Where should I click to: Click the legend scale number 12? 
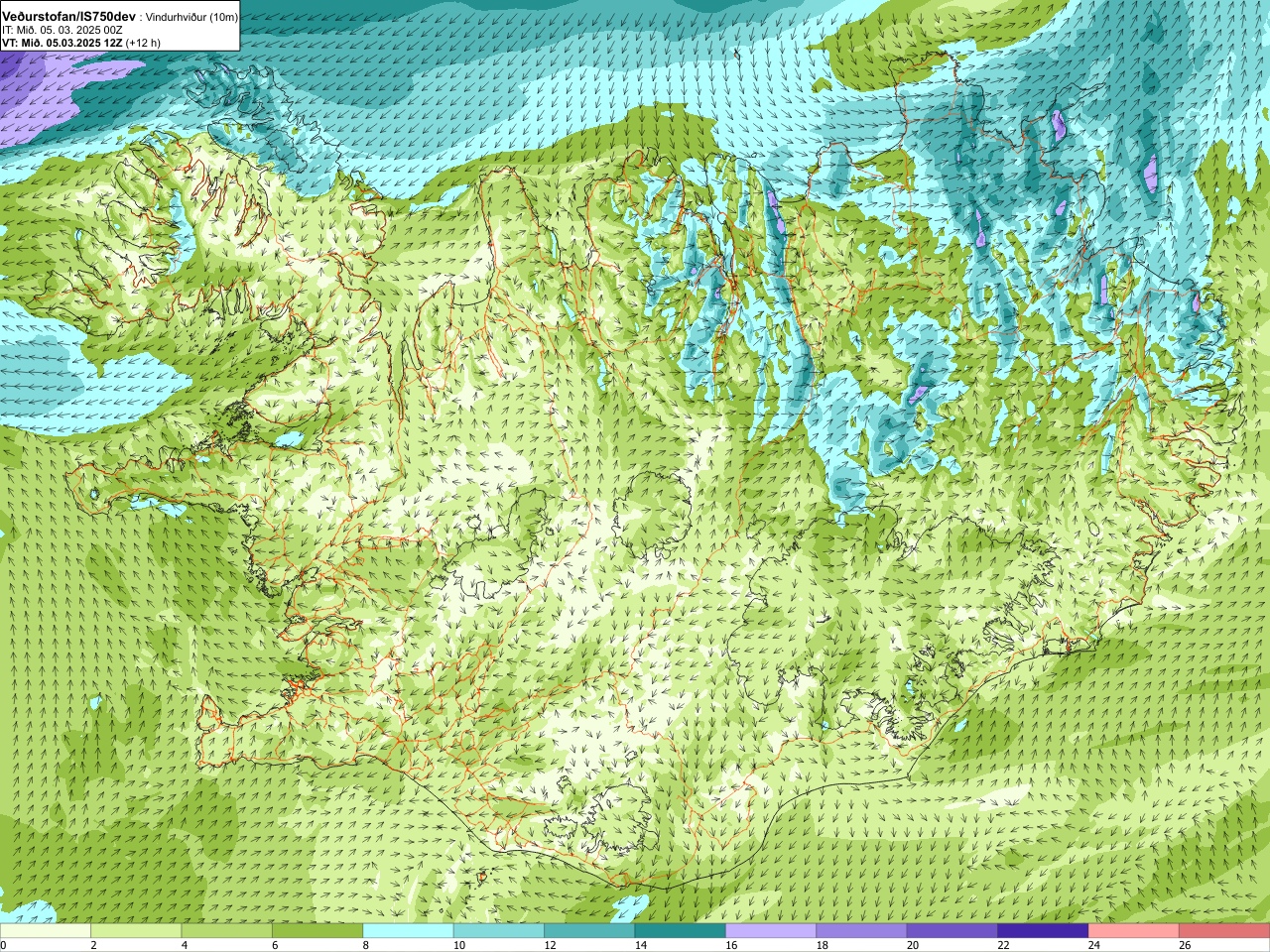pos(549,945)
